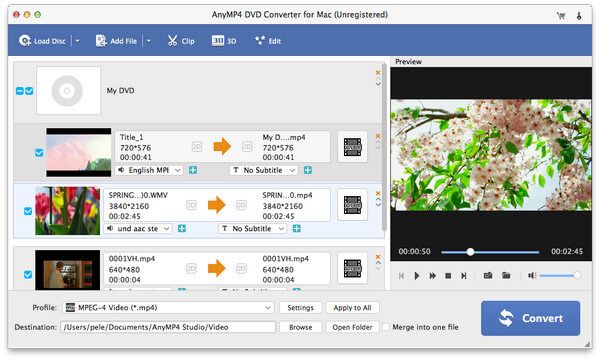The image size is (600, 360).
Task: Click Open Folder button
Action: pos(352,327)
